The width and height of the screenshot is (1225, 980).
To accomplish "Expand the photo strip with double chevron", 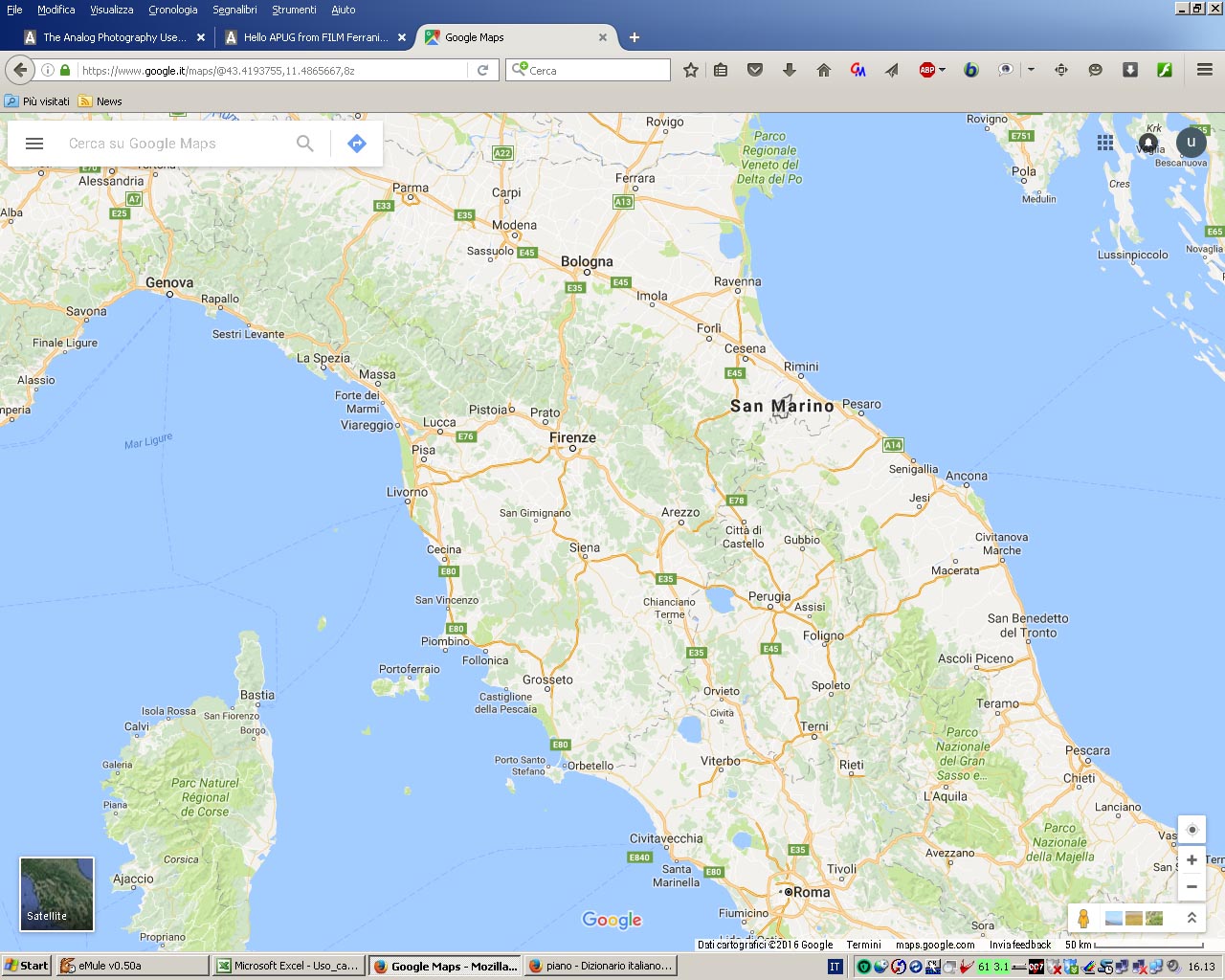I will tap(1192, 918).
